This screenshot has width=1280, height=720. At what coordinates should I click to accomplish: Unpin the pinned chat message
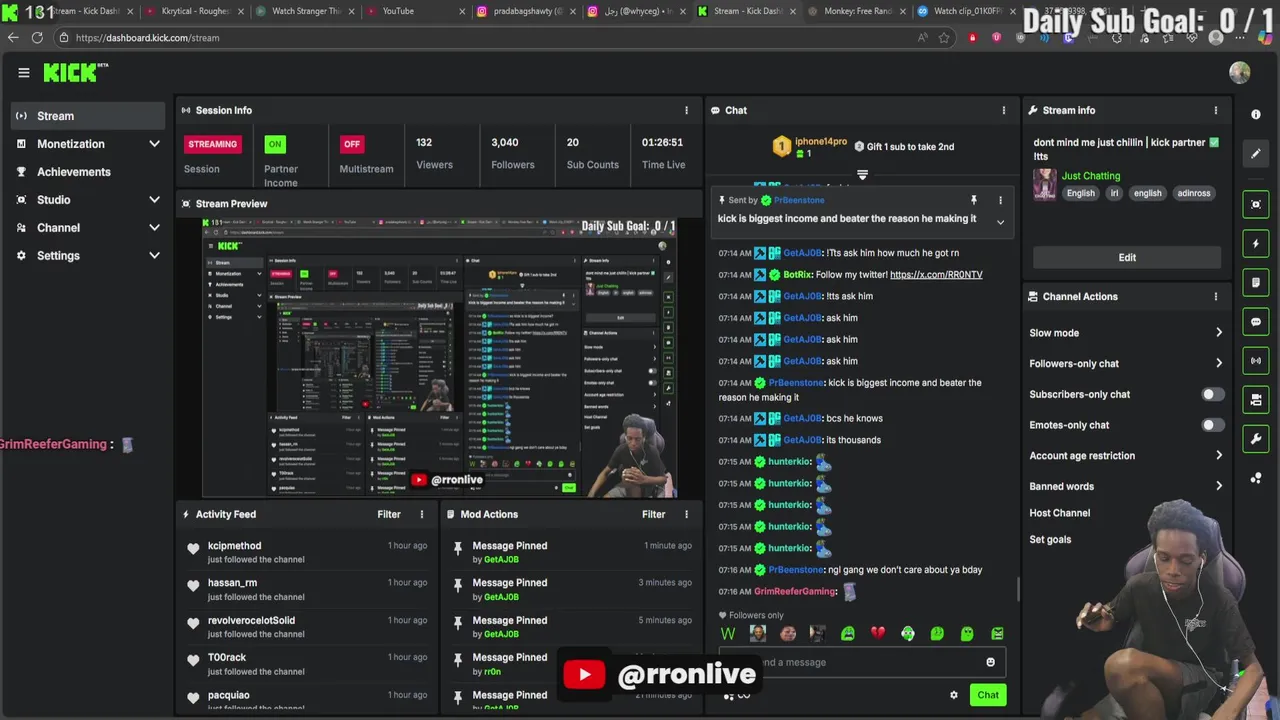973,200
